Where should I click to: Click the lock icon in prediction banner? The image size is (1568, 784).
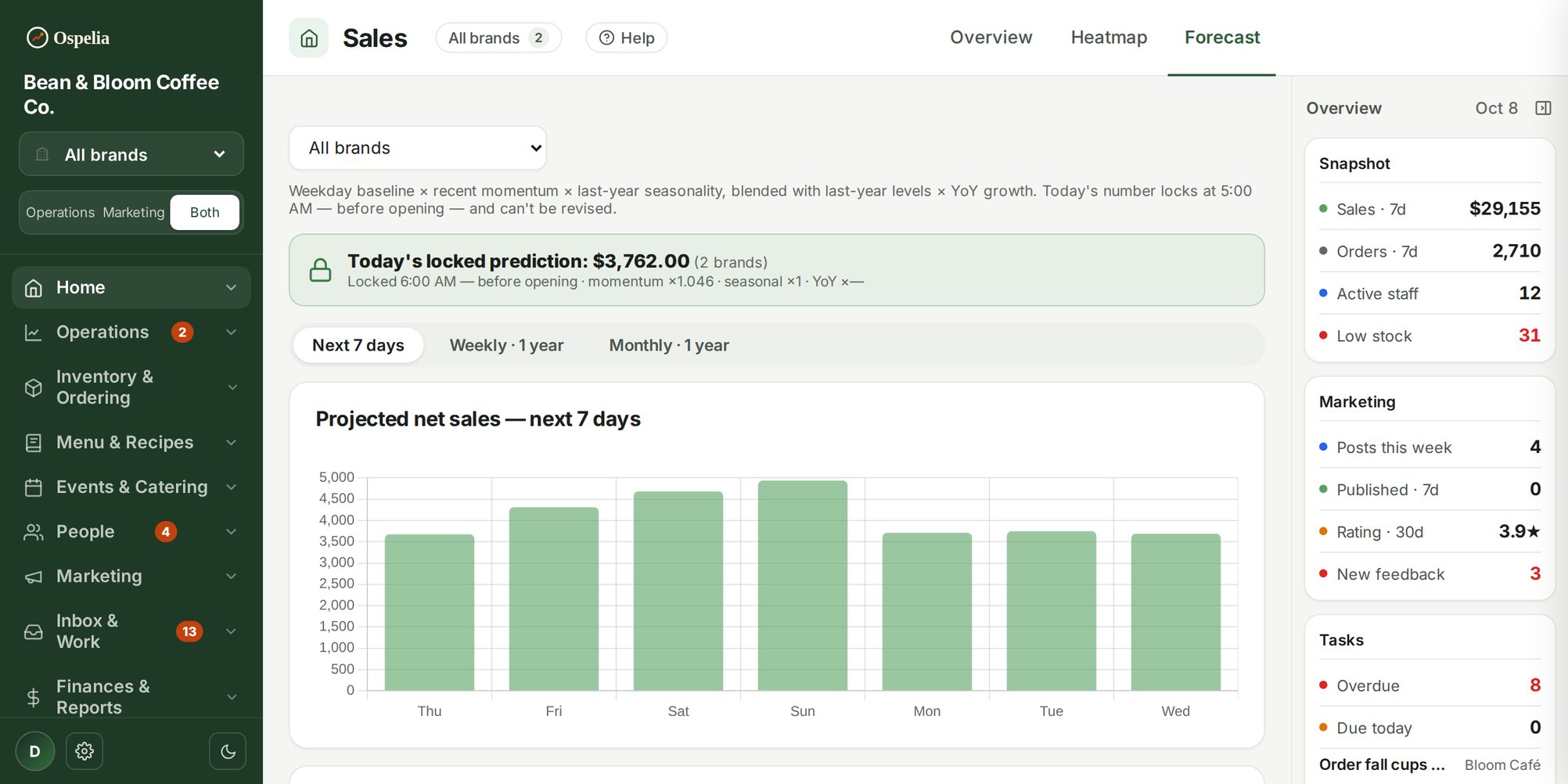point(320,270)
